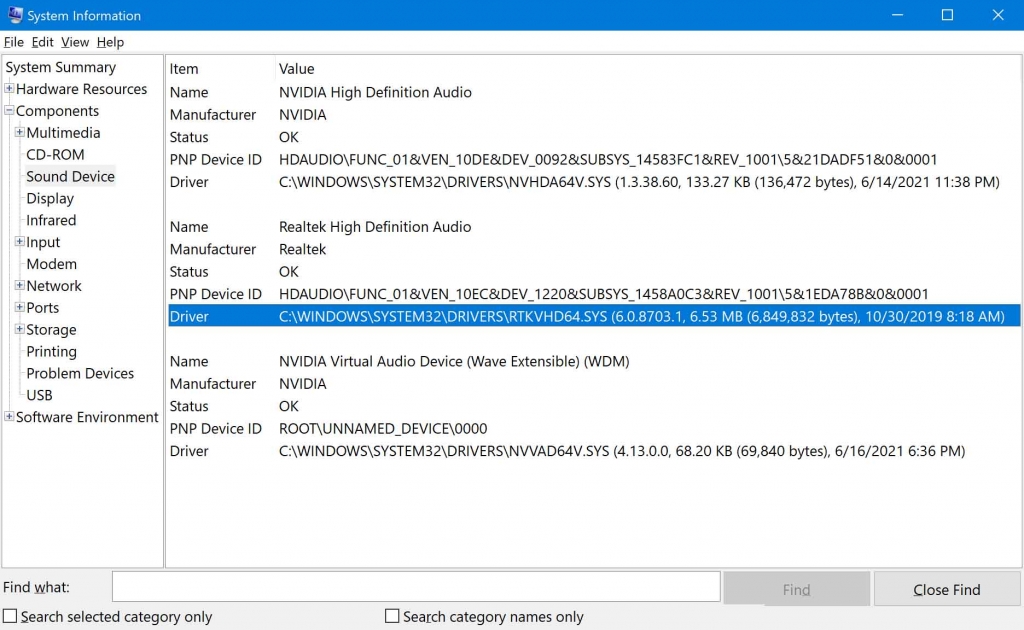Click the Find button
Image resolution: width=1024 pixels, height=630 pixels.
(x=796, y=588)
